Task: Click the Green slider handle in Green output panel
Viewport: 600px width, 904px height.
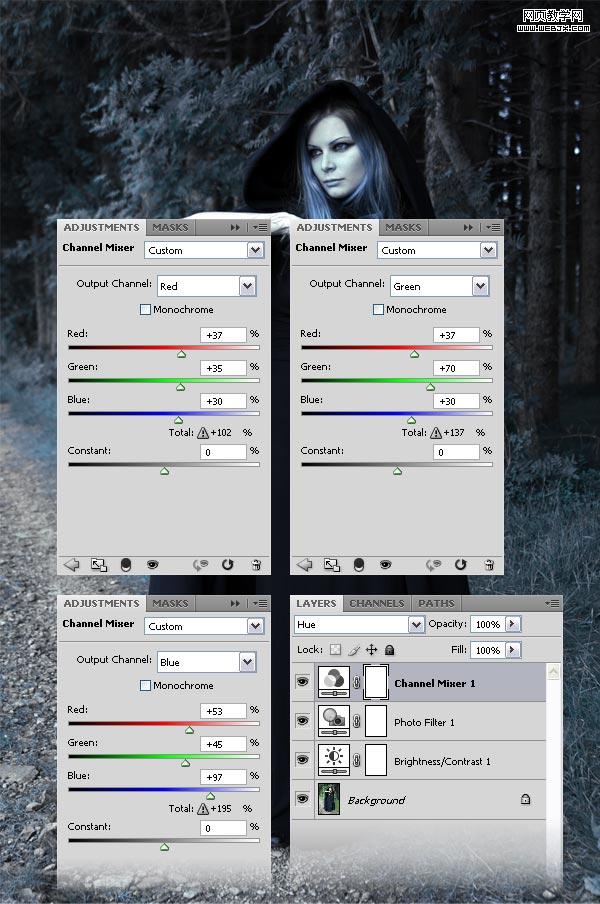Action: (x=431, y=387)
